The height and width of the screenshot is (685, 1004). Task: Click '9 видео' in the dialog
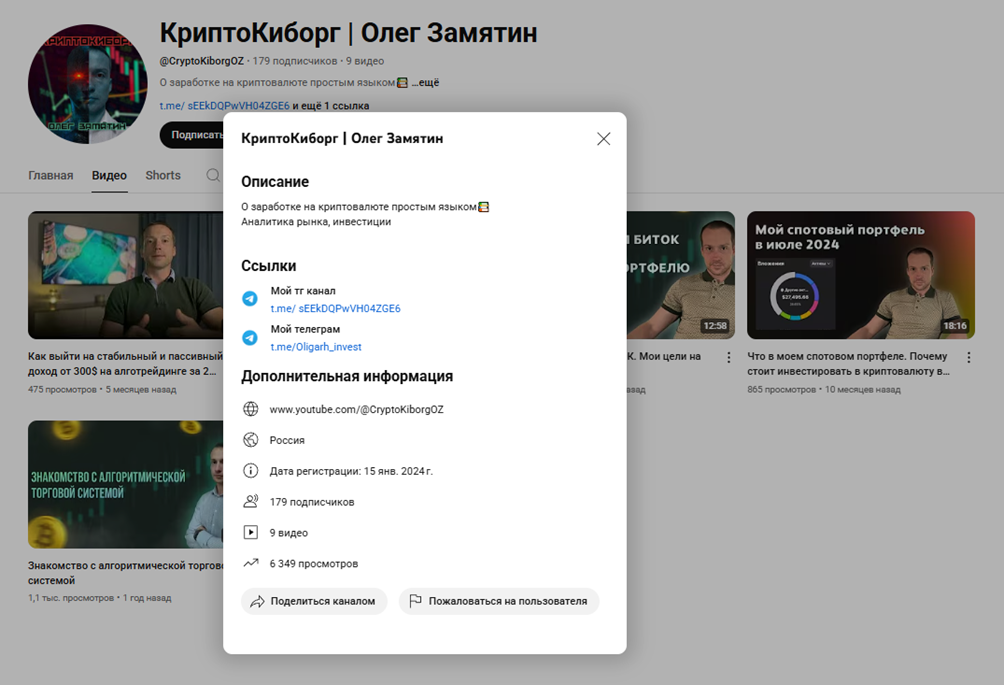coord(289,533)
